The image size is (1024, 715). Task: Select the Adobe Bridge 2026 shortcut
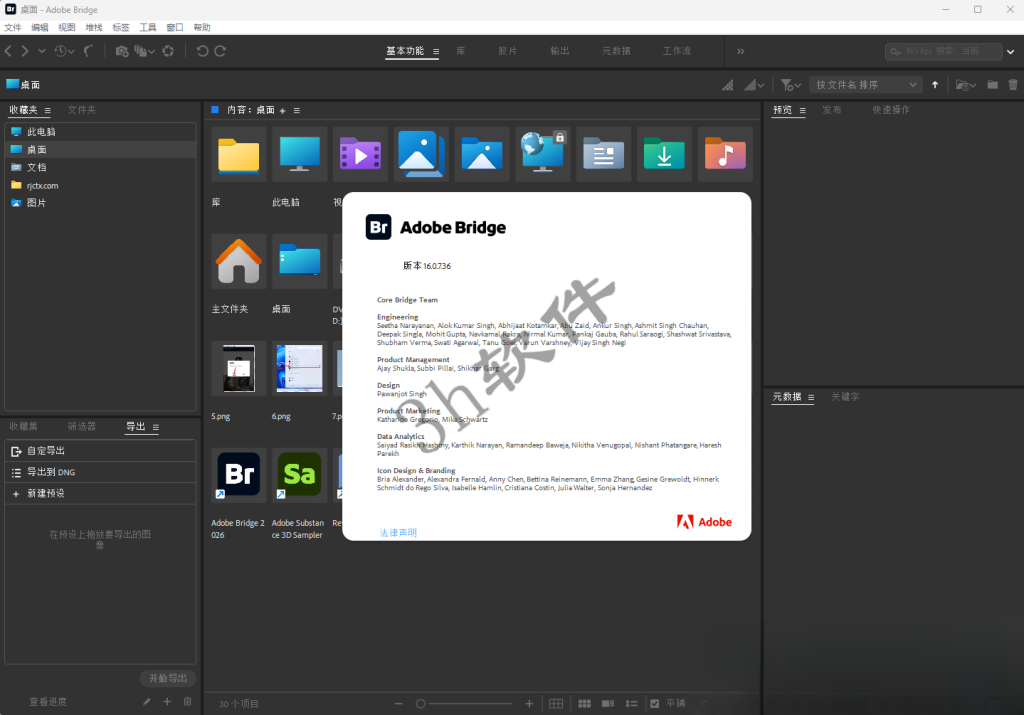[238, 475]
